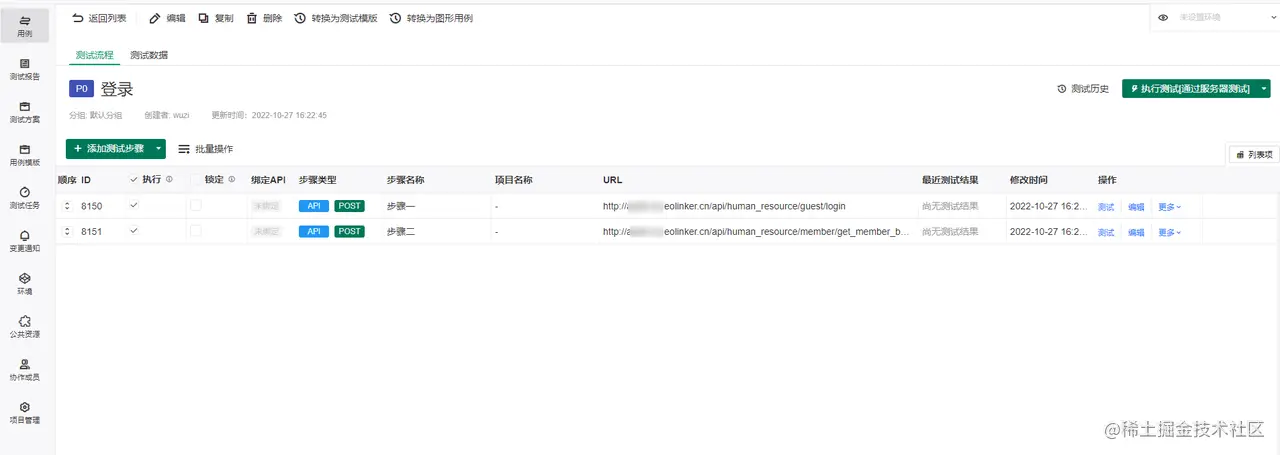Open 用例模板 sidebar item
The image size is (1280, 455).
point(24,154)
